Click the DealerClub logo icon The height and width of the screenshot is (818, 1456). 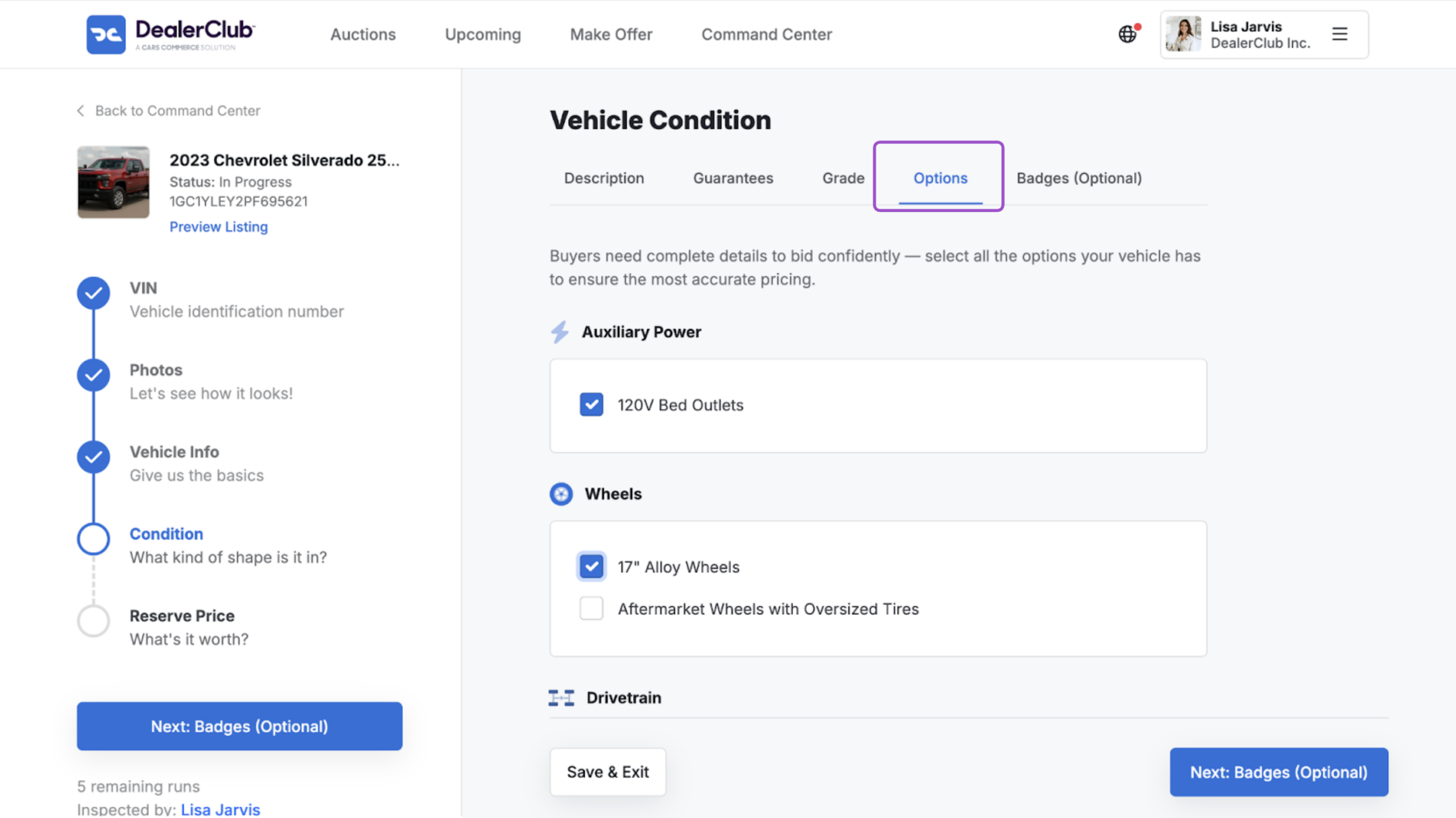pos(106,34)
